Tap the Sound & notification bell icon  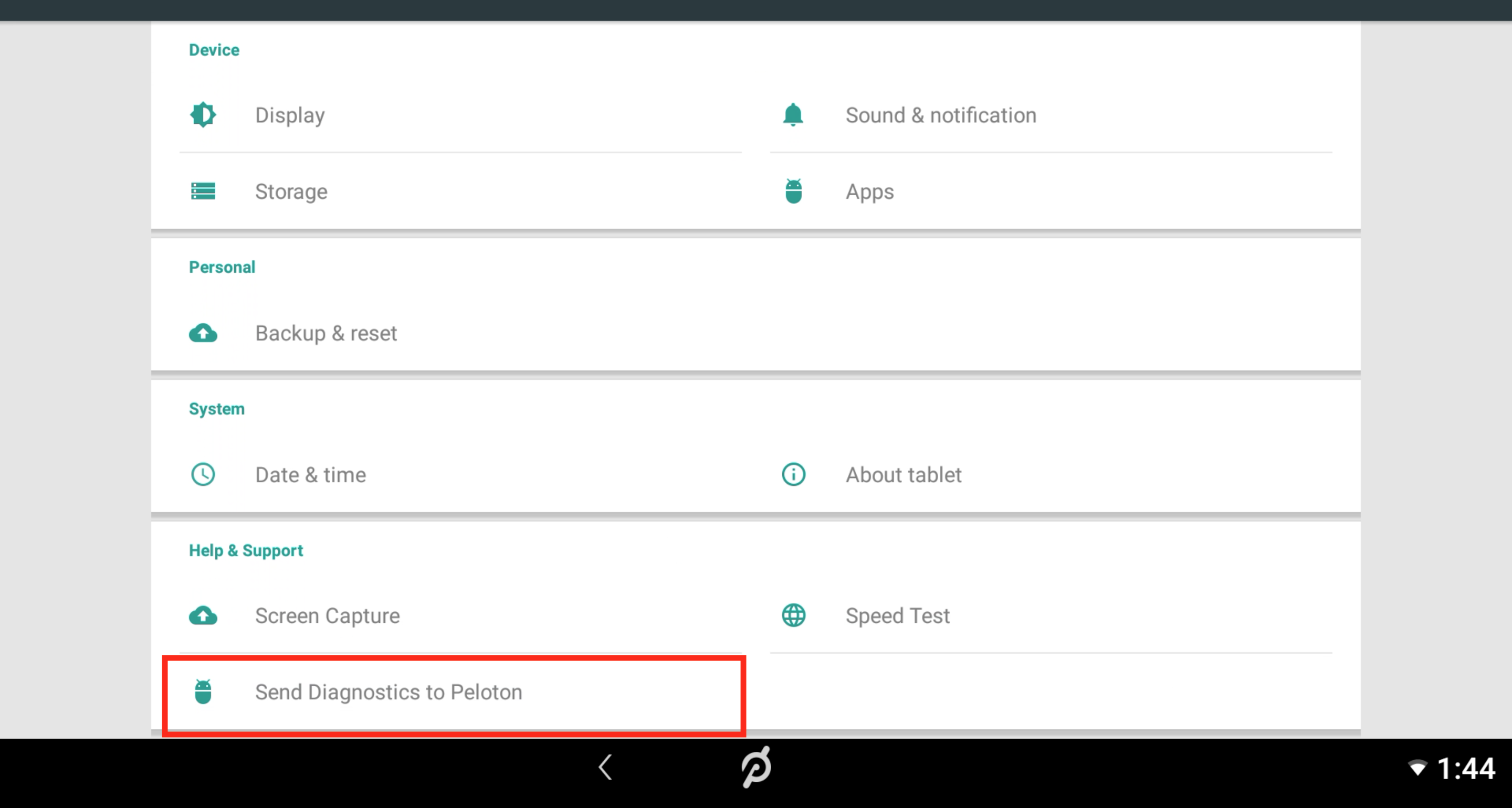(793, 114)
